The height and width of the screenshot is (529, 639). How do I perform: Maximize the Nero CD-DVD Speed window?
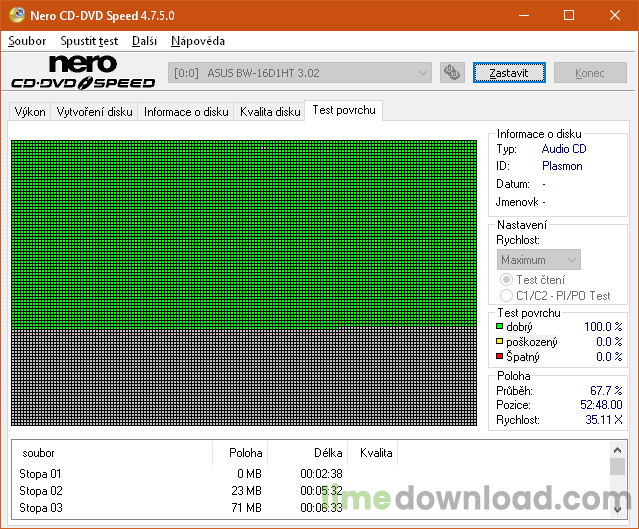coord(569,15)
